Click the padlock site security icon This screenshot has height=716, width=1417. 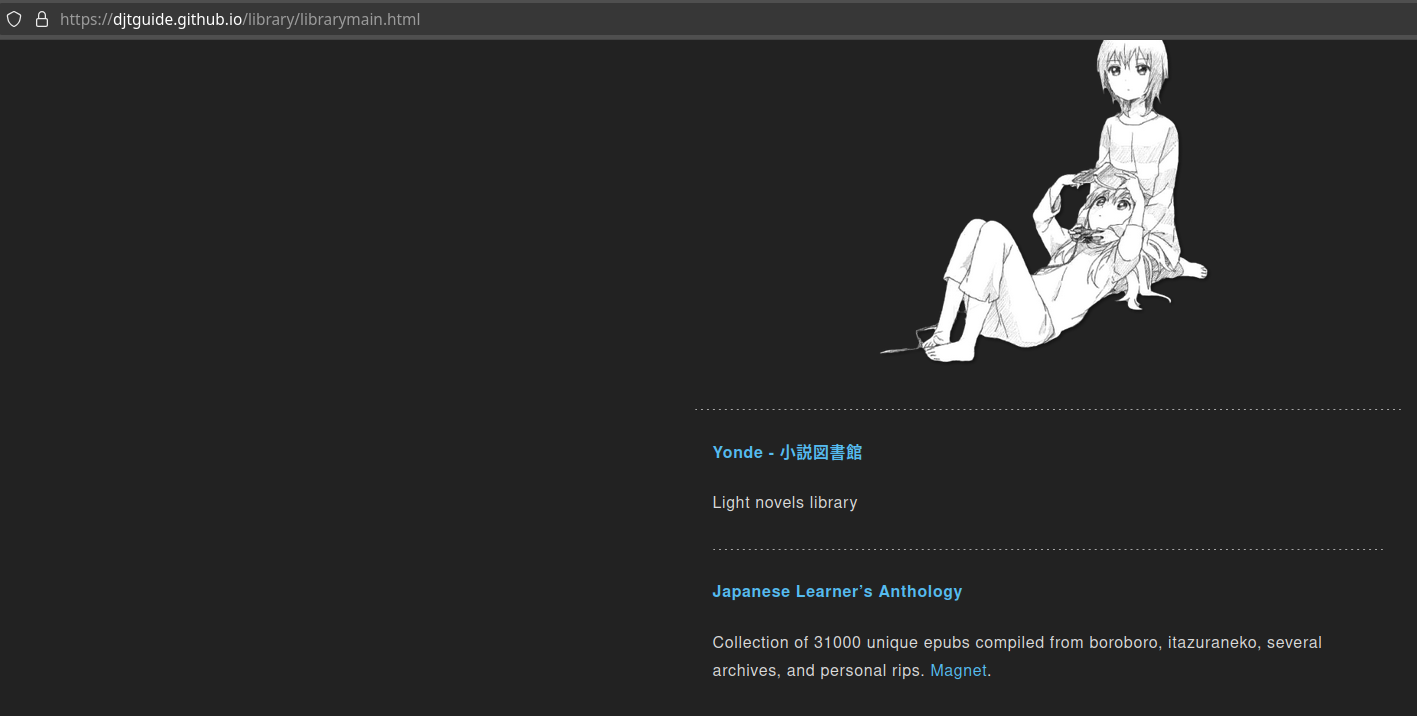pos(42,19)
